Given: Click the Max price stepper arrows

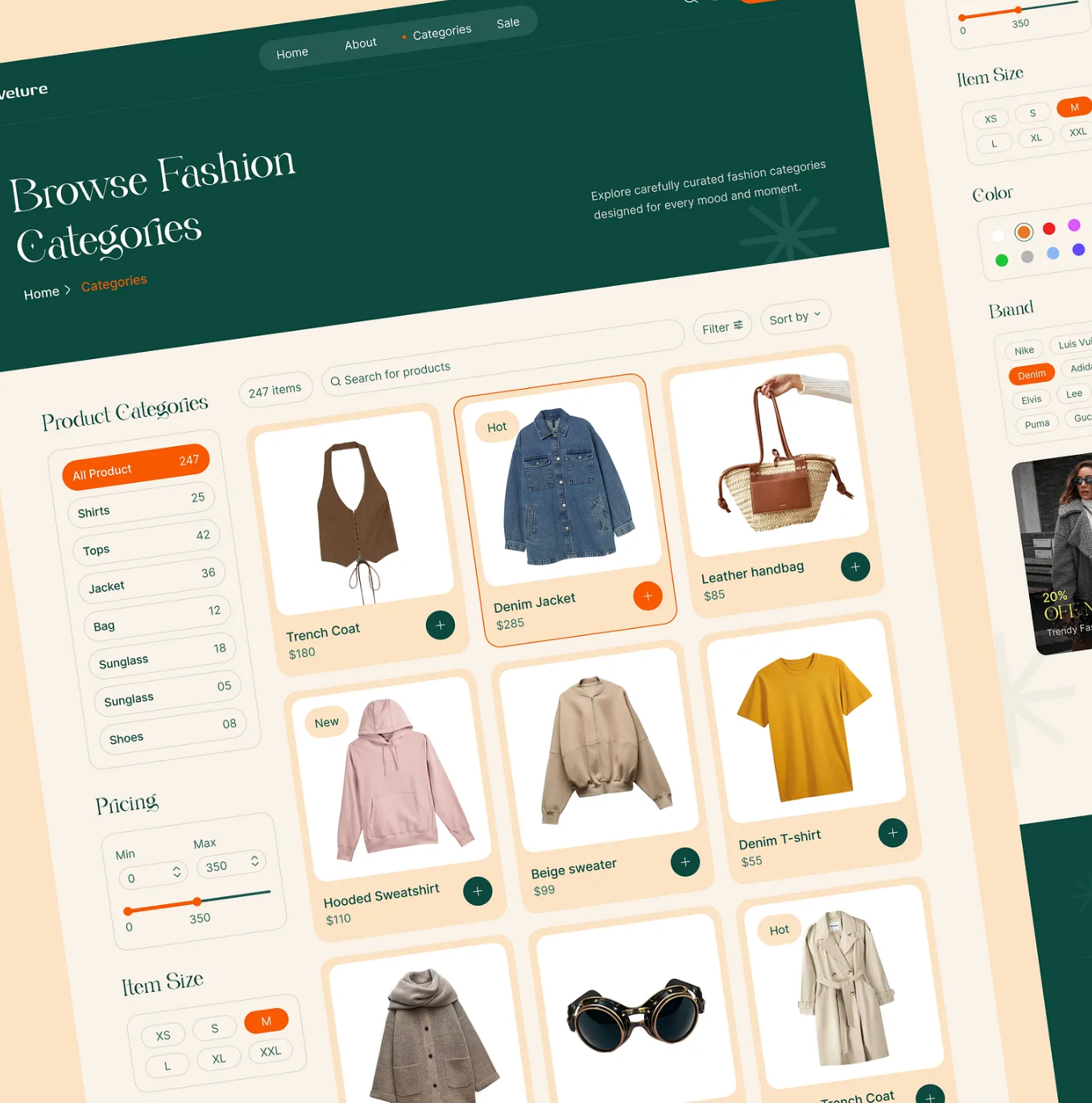Looking at the screenshot, I should tap(254, 861).
